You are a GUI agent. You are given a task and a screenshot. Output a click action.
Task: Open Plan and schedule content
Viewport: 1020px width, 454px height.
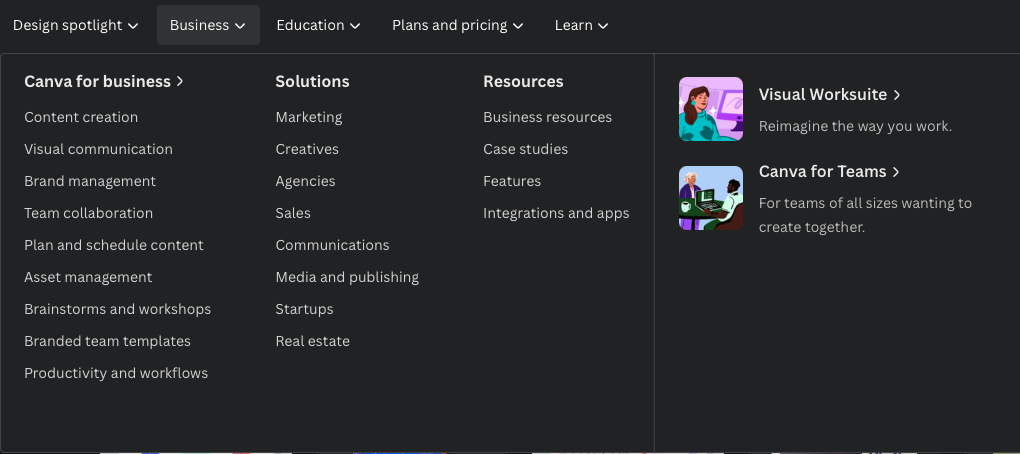click(114, 245)
